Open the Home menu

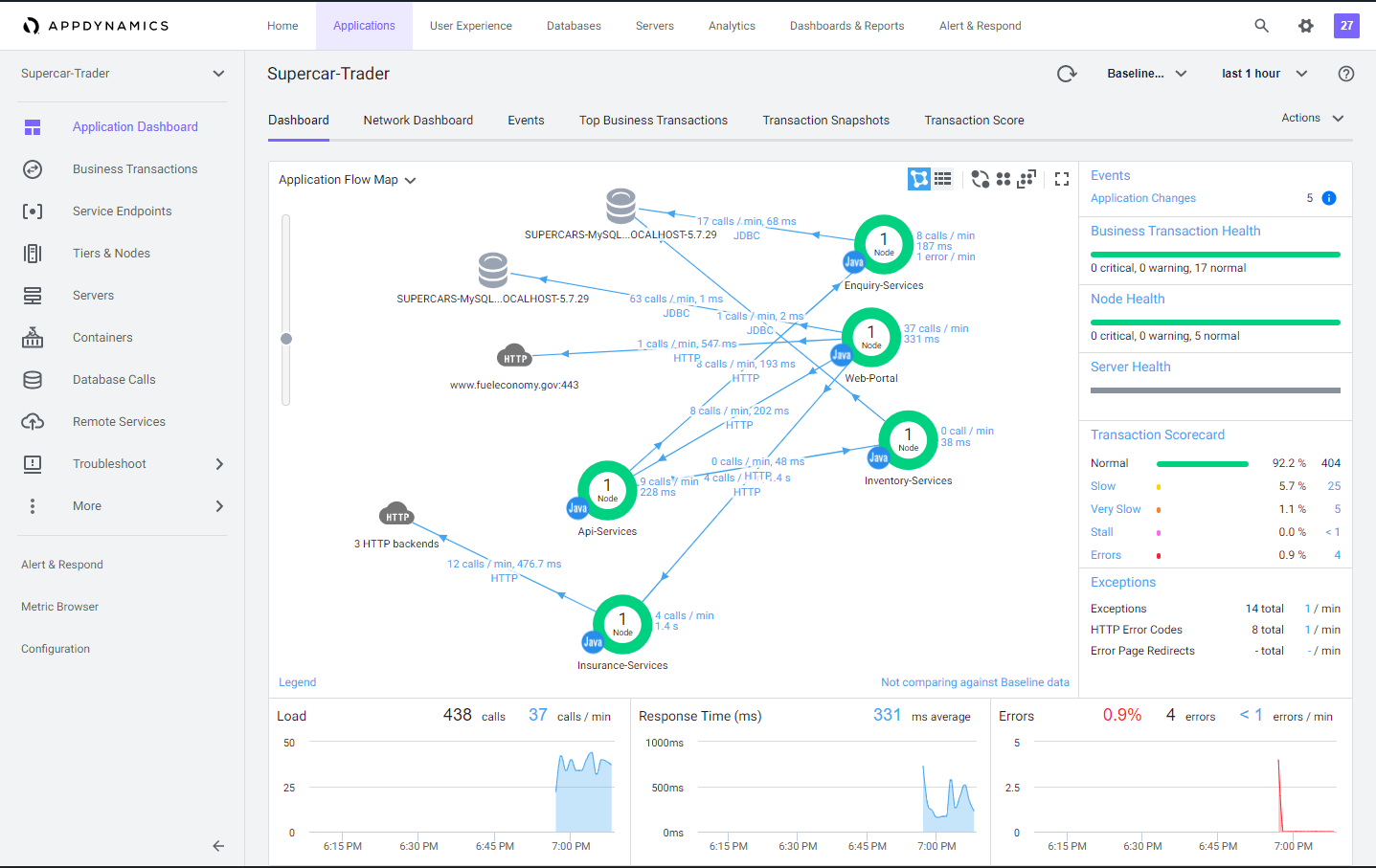click(282, 26)
